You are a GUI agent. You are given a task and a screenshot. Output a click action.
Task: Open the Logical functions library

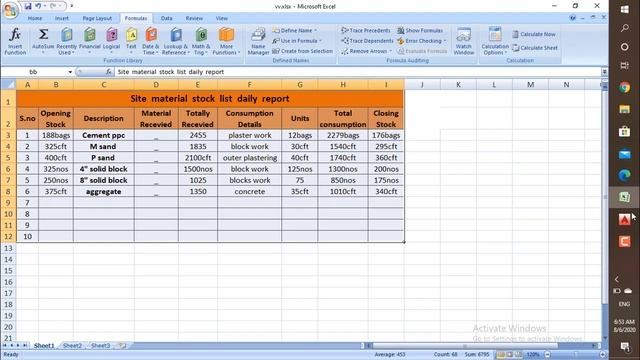(111, 41)
